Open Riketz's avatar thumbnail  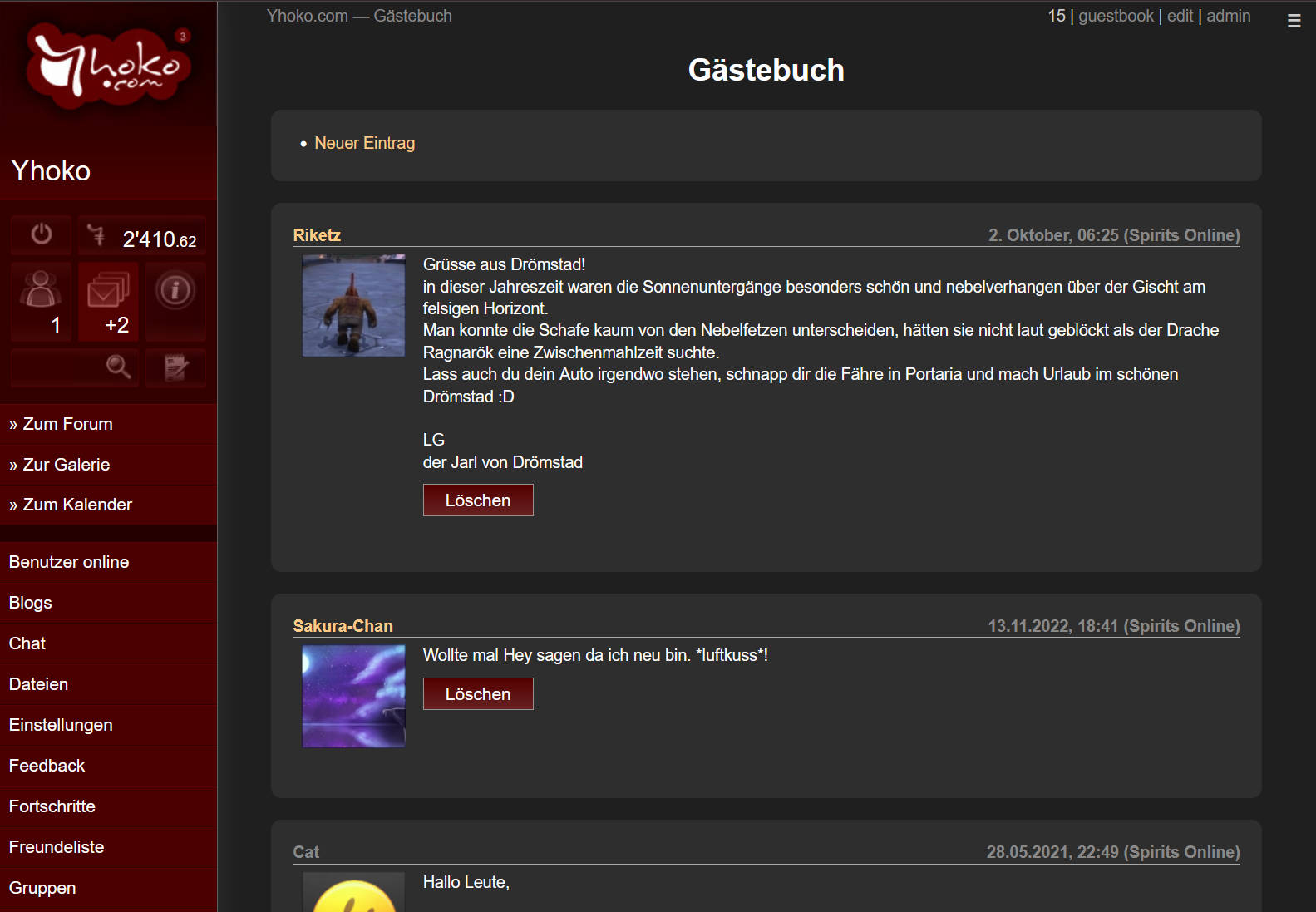click(353, 305)
